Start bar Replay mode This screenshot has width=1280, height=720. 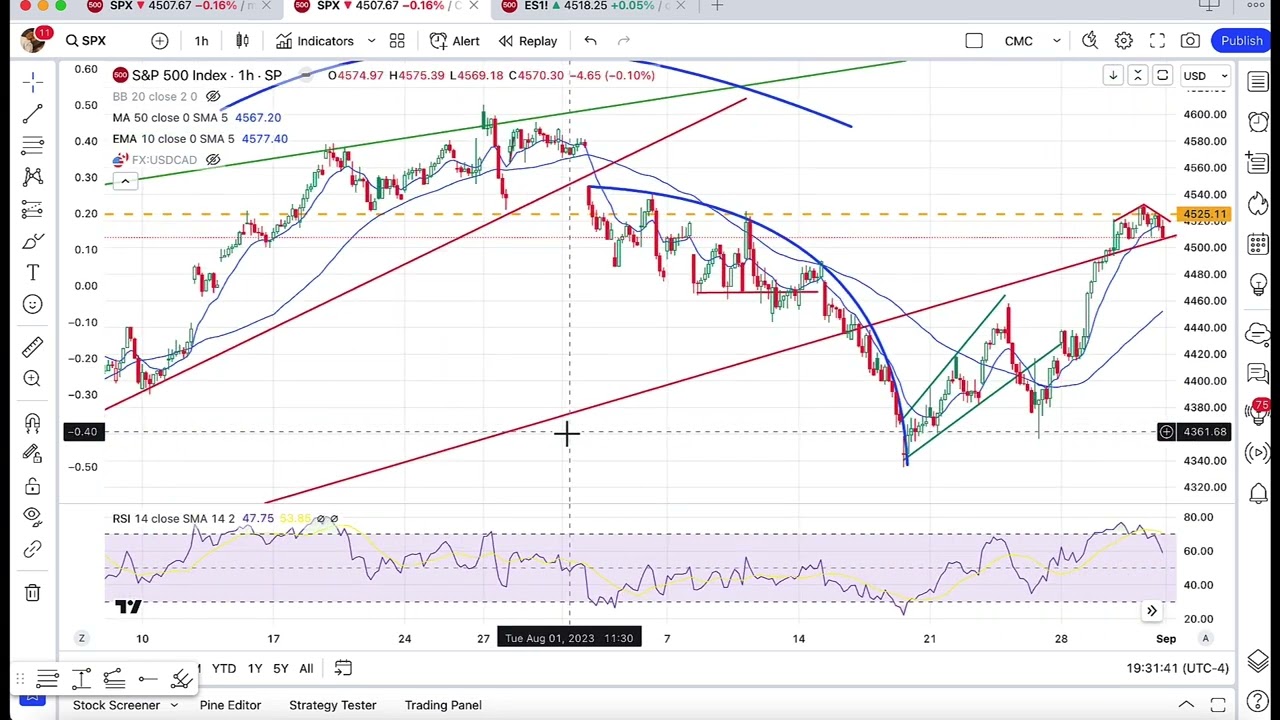(528, 41)
